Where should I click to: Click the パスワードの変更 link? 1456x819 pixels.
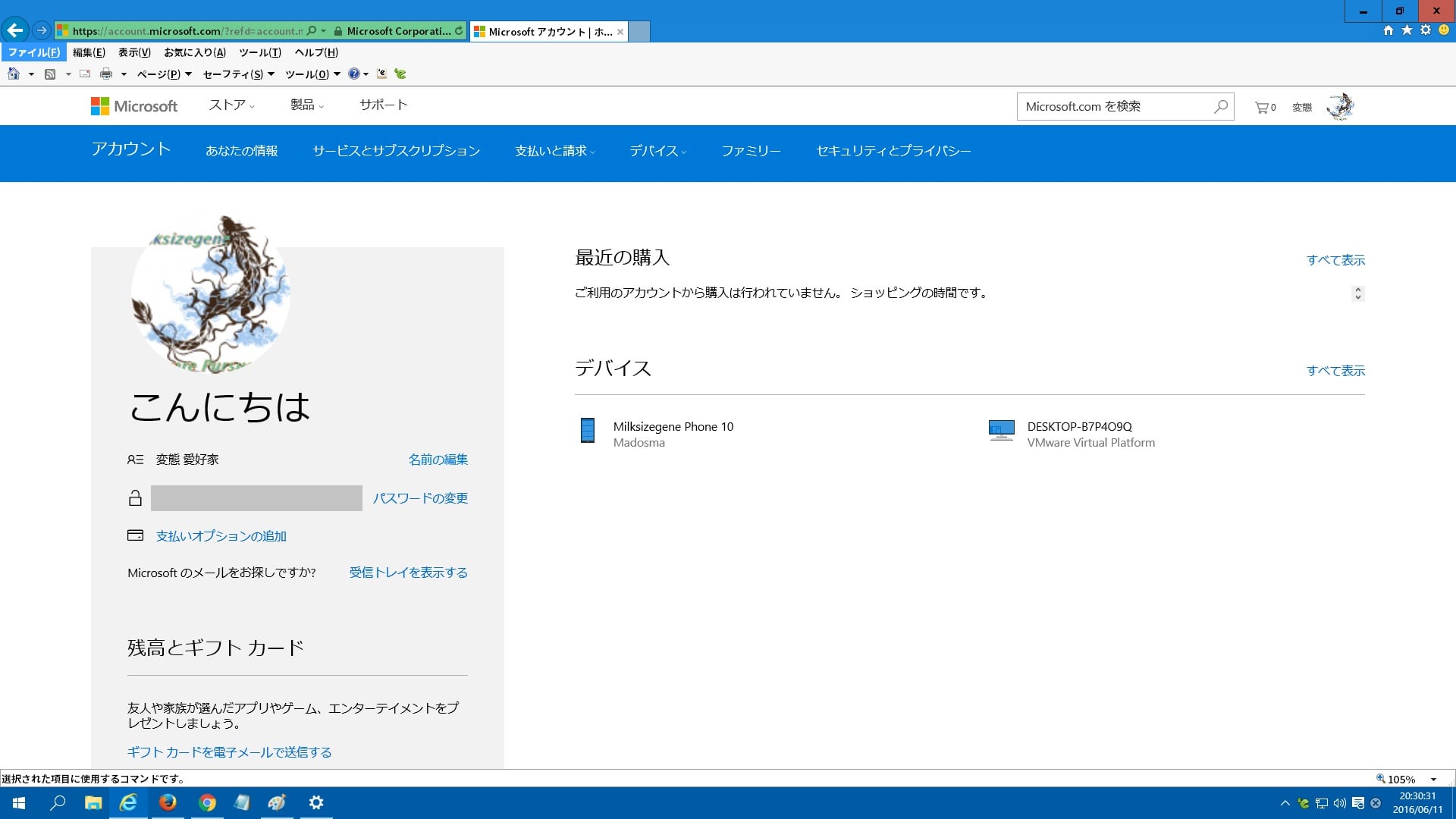420,498
